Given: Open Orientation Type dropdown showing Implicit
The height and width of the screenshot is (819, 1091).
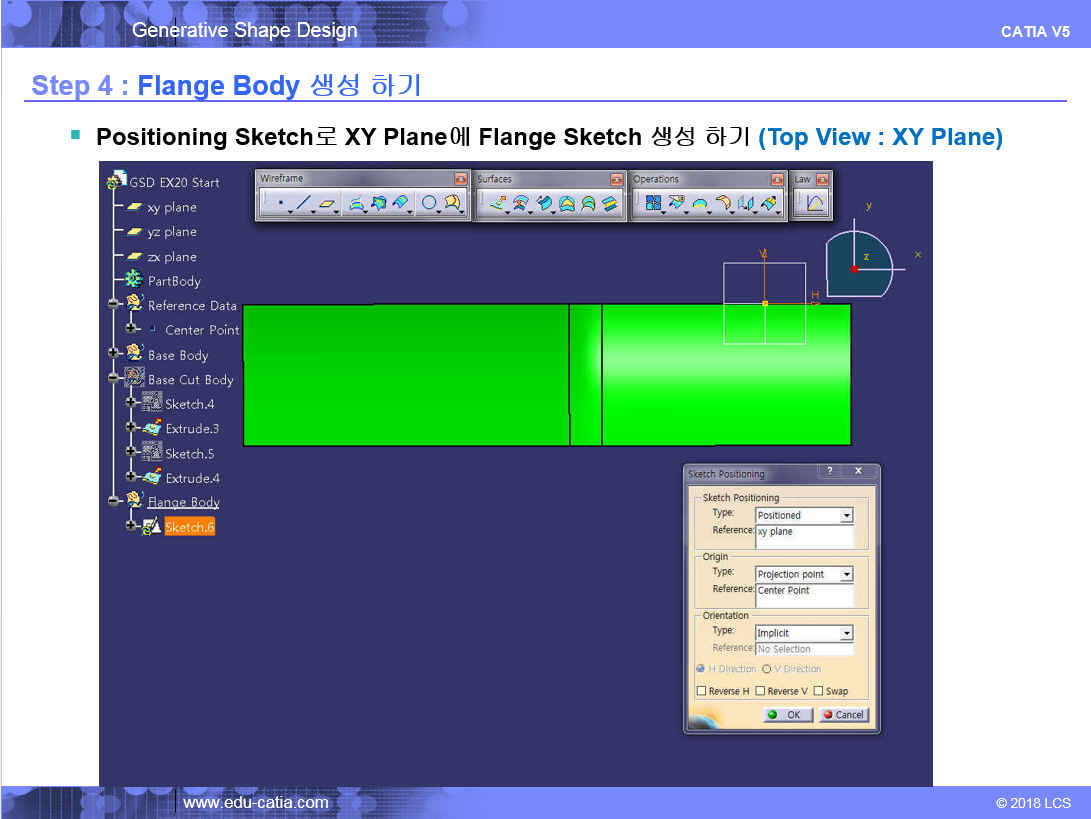Looking at the screenshot, I should pos(846,634).
